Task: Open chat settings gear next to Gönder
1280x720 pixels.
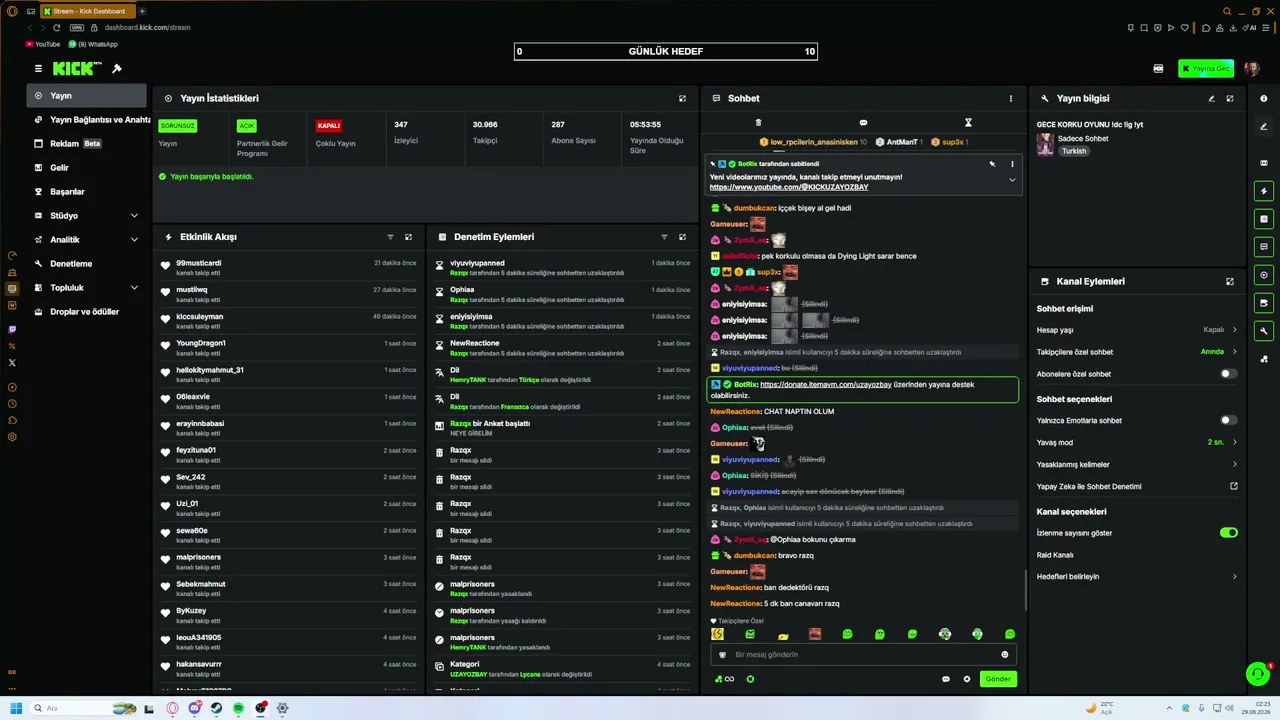Action: coord(967,679)
